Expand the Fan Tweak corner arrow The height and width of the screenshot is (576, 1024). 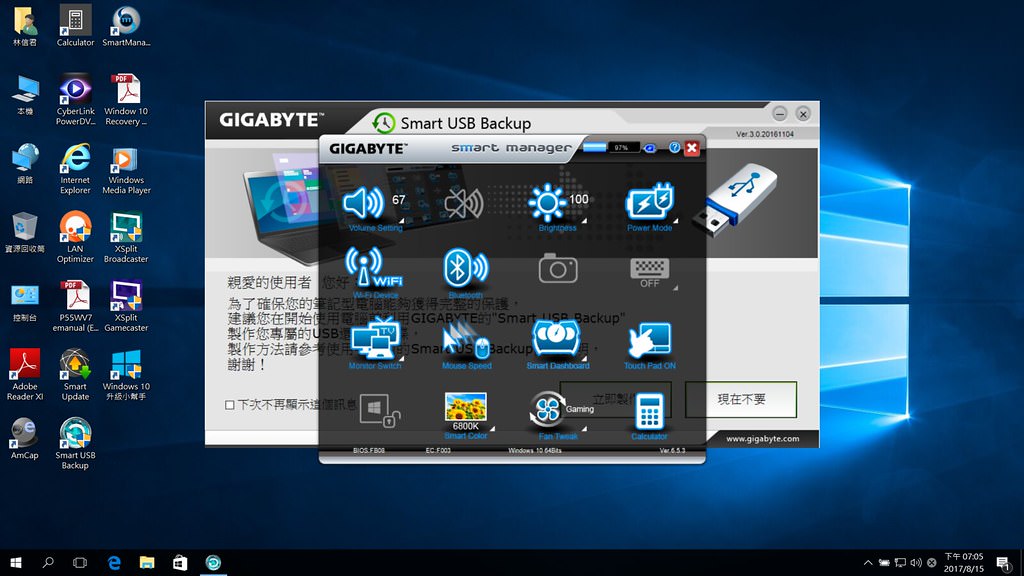click(584, 429)
